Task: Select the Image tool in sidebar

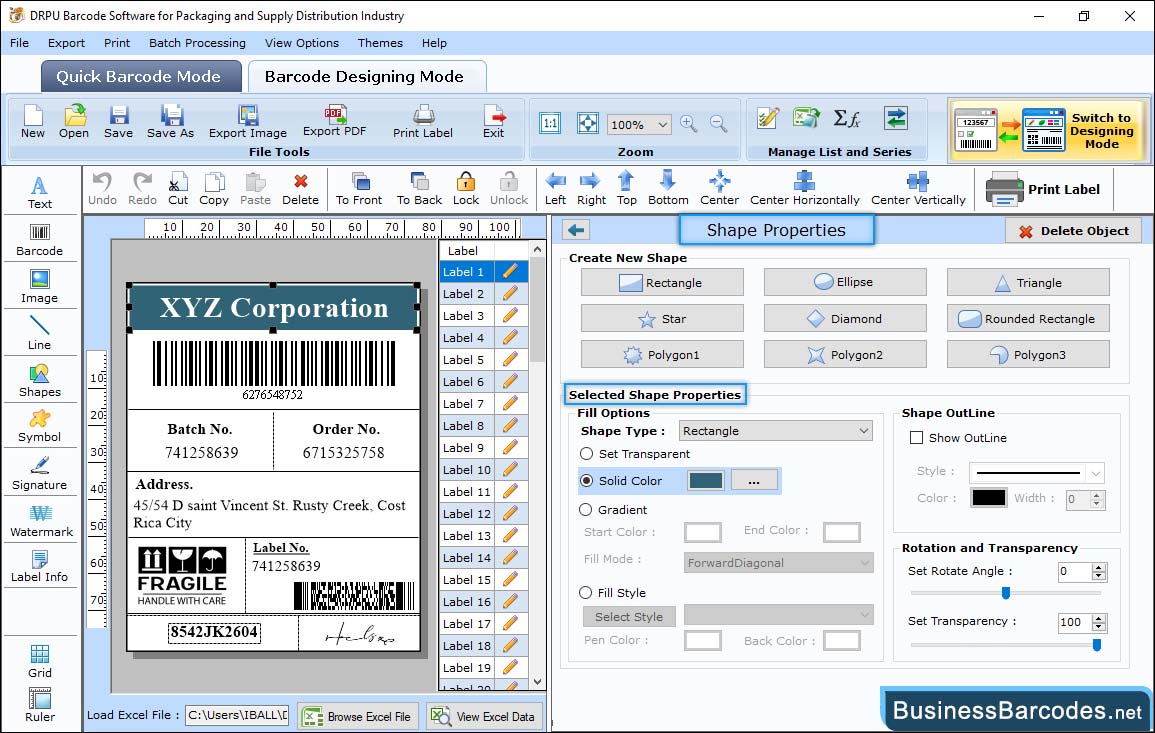Action: [x=40, y=287]
